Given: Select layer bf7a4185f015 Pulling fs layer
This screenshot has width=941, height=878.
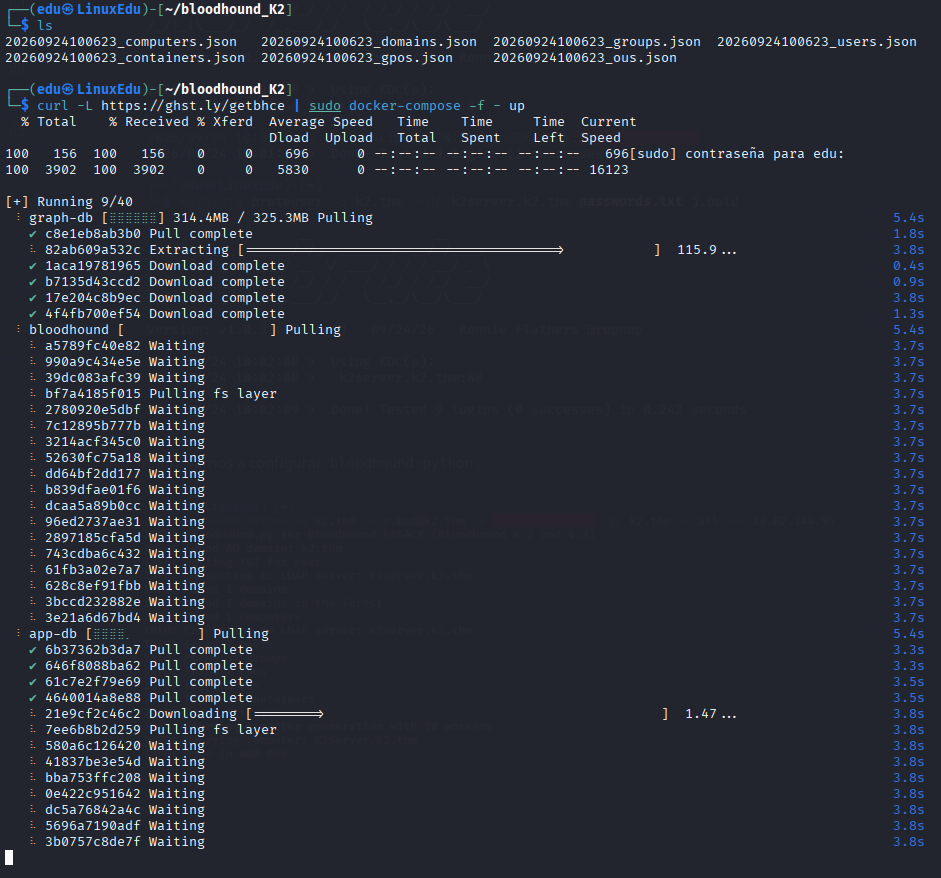Looking at the screenshot, I should (161, 394).
